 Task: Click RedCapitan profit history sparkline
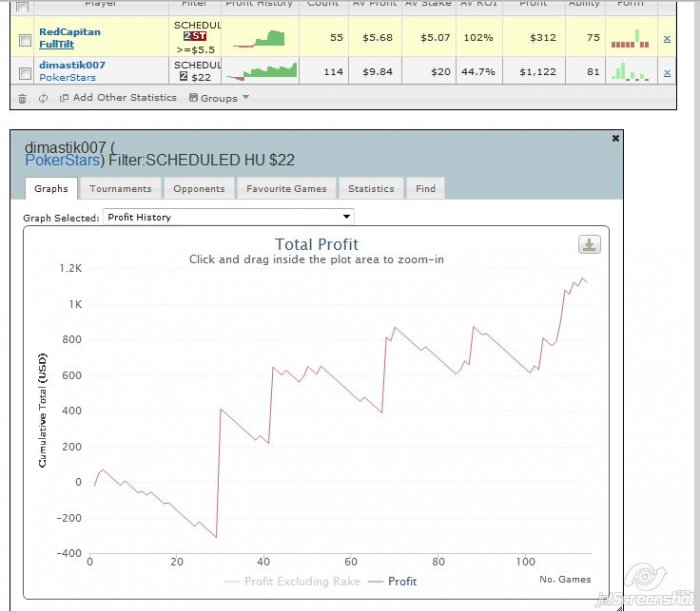(x=259, y=38)
